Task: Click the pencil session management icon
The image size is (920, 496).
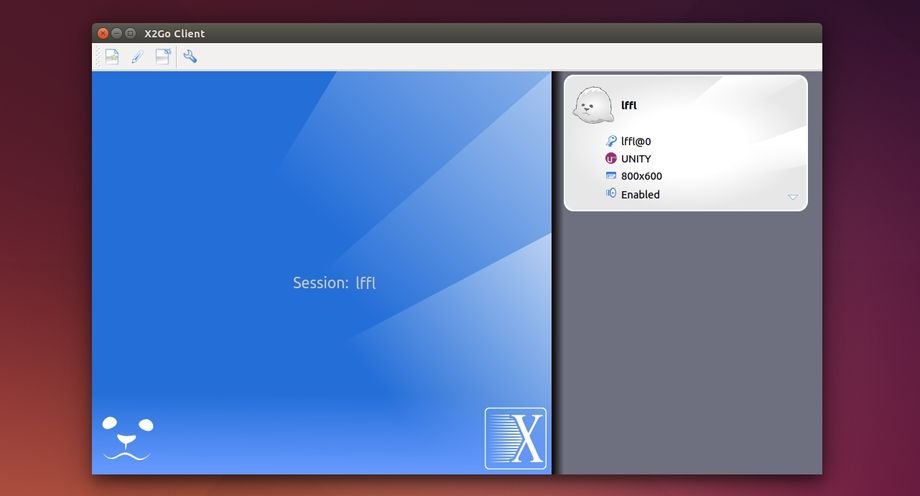Action: click(x=138, y=57)
